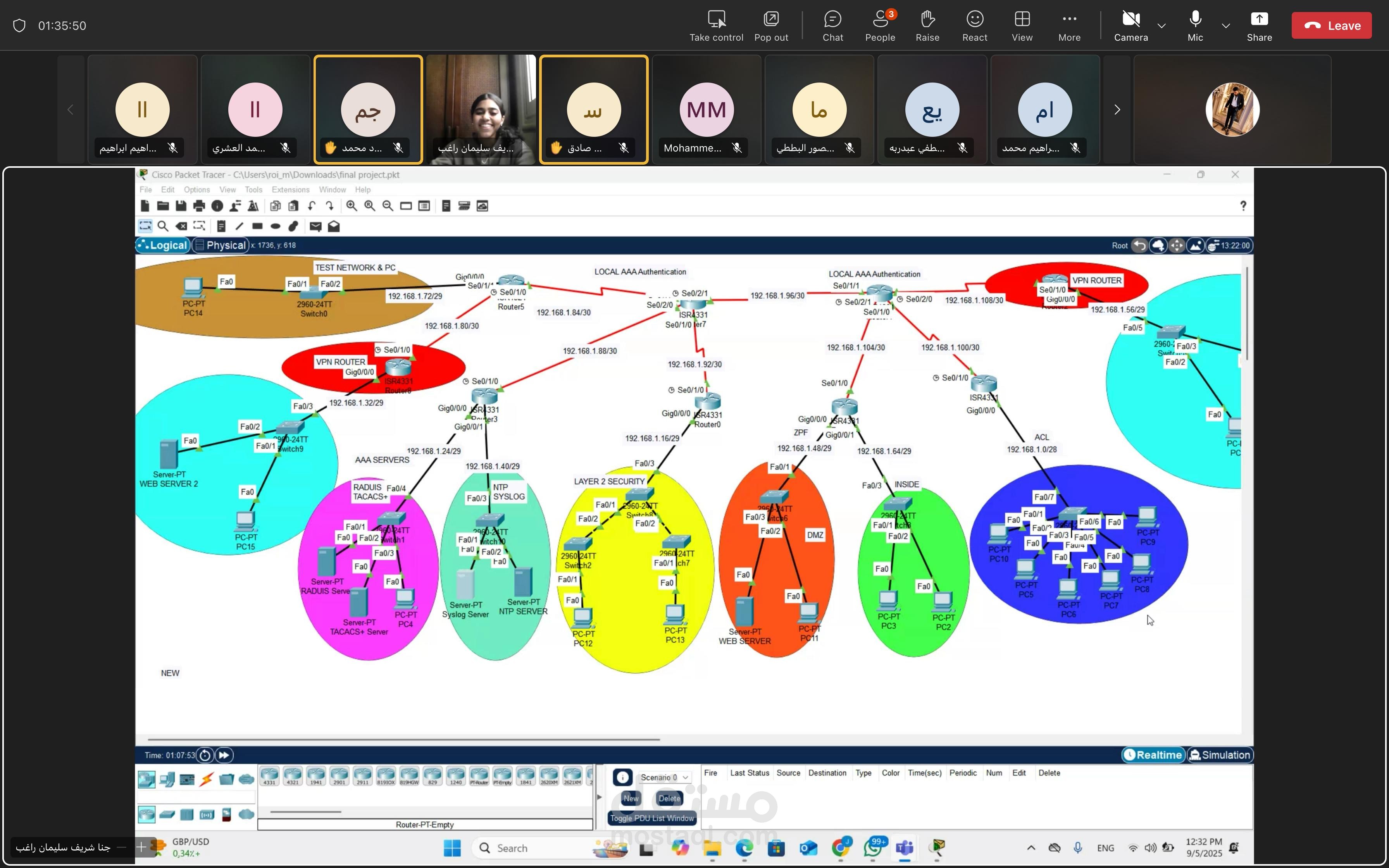
Task: Click Toggle PDU List Window button
Action: 652,818
